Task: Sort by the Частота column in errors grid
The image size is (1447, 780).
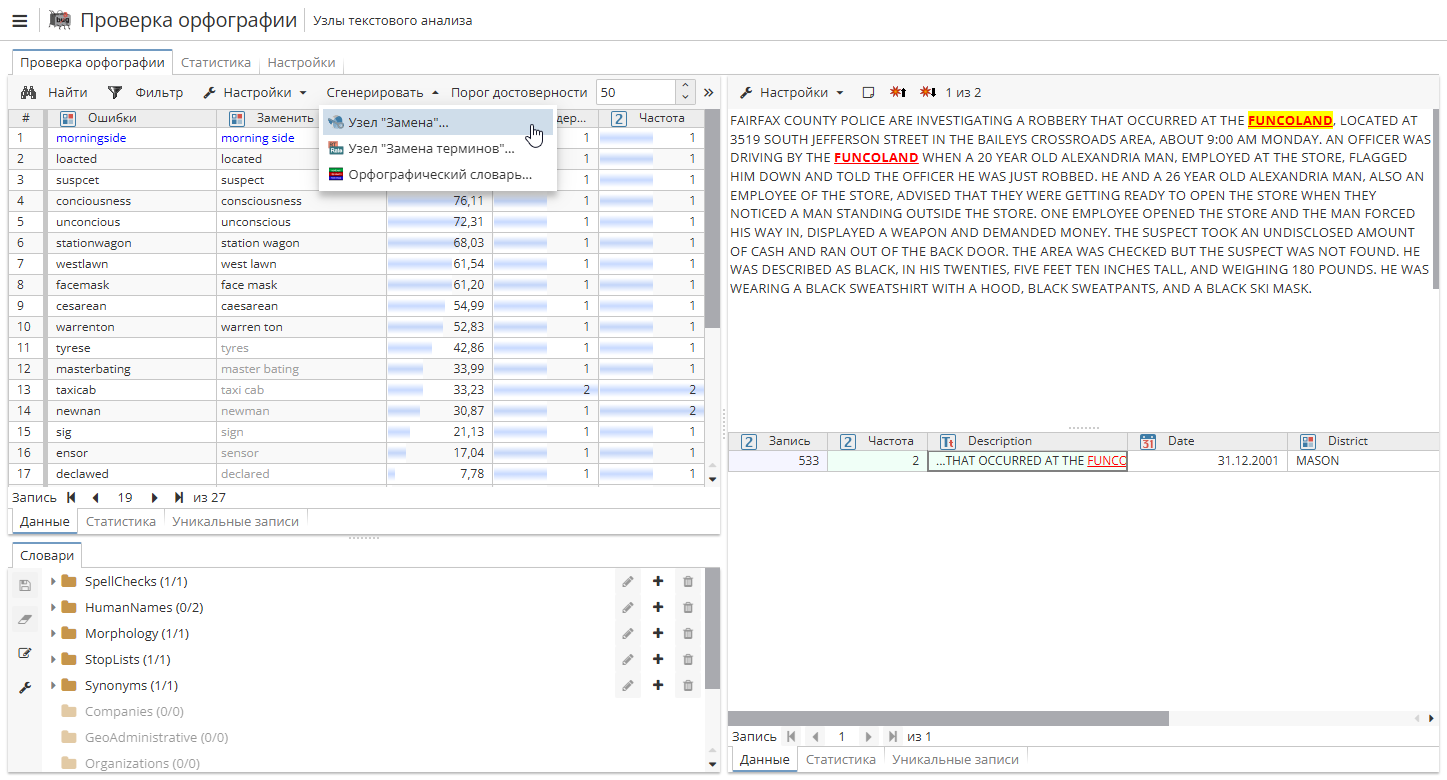Action: pyautogui.click(x=651, y=118)
